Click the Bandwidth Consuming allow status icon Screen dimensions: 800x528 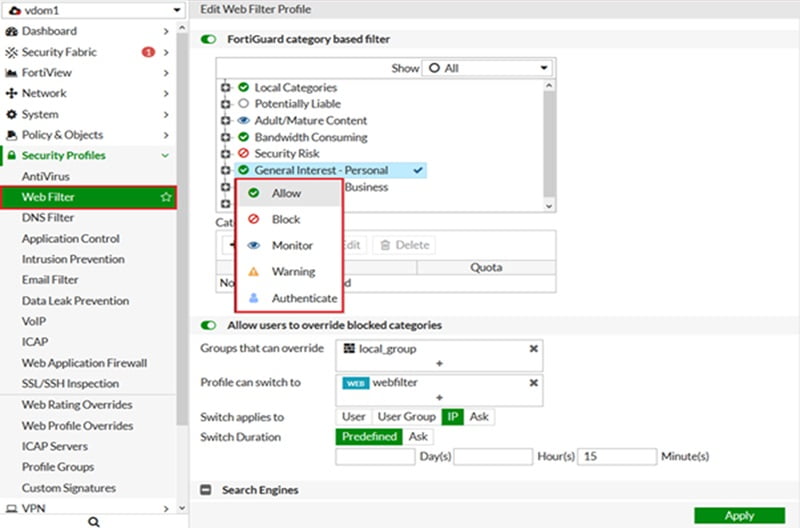(243, 137)
